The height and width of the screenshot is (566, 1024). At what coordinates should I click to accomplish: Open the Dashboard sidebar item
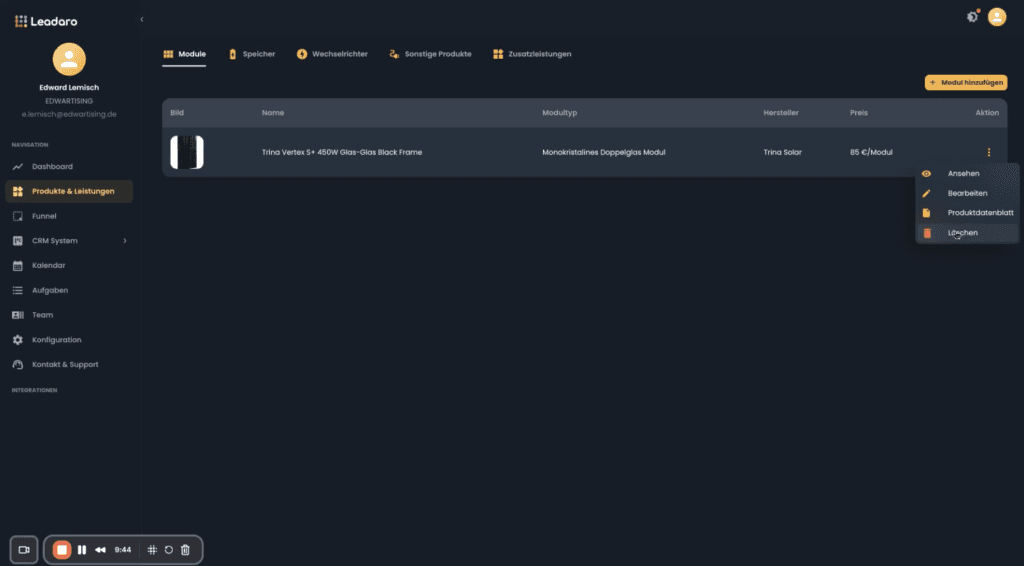point(69,166)
